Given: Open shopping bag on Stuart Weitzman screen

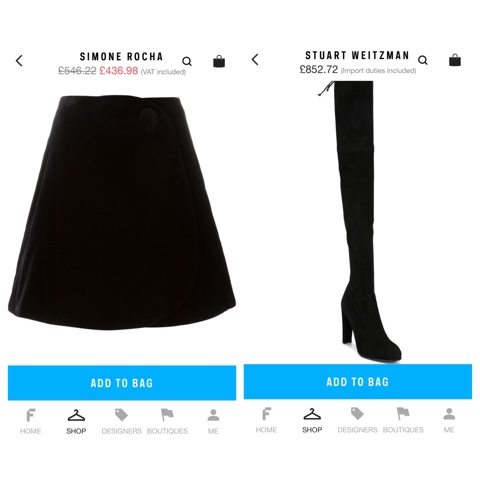Looking at the screenshot, I should [x=455, y=60].
